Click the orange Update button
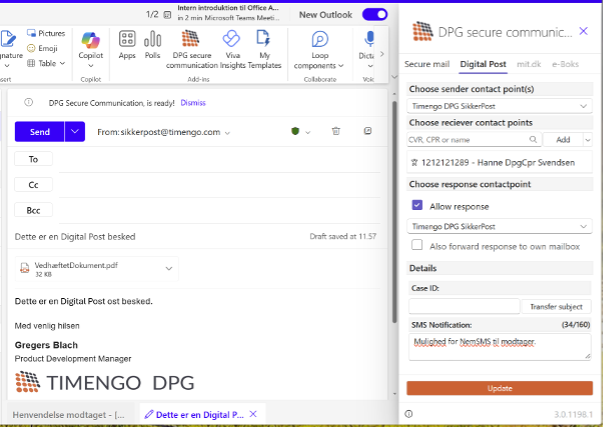This screenshot has height=428, width=604. [x=499, y=388]
